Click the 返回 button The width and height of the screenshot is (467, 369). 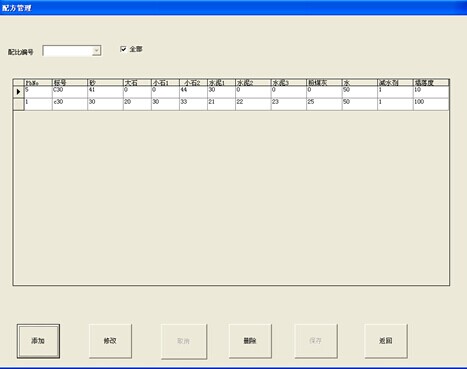pyautogui.click(x=386, y=341)
